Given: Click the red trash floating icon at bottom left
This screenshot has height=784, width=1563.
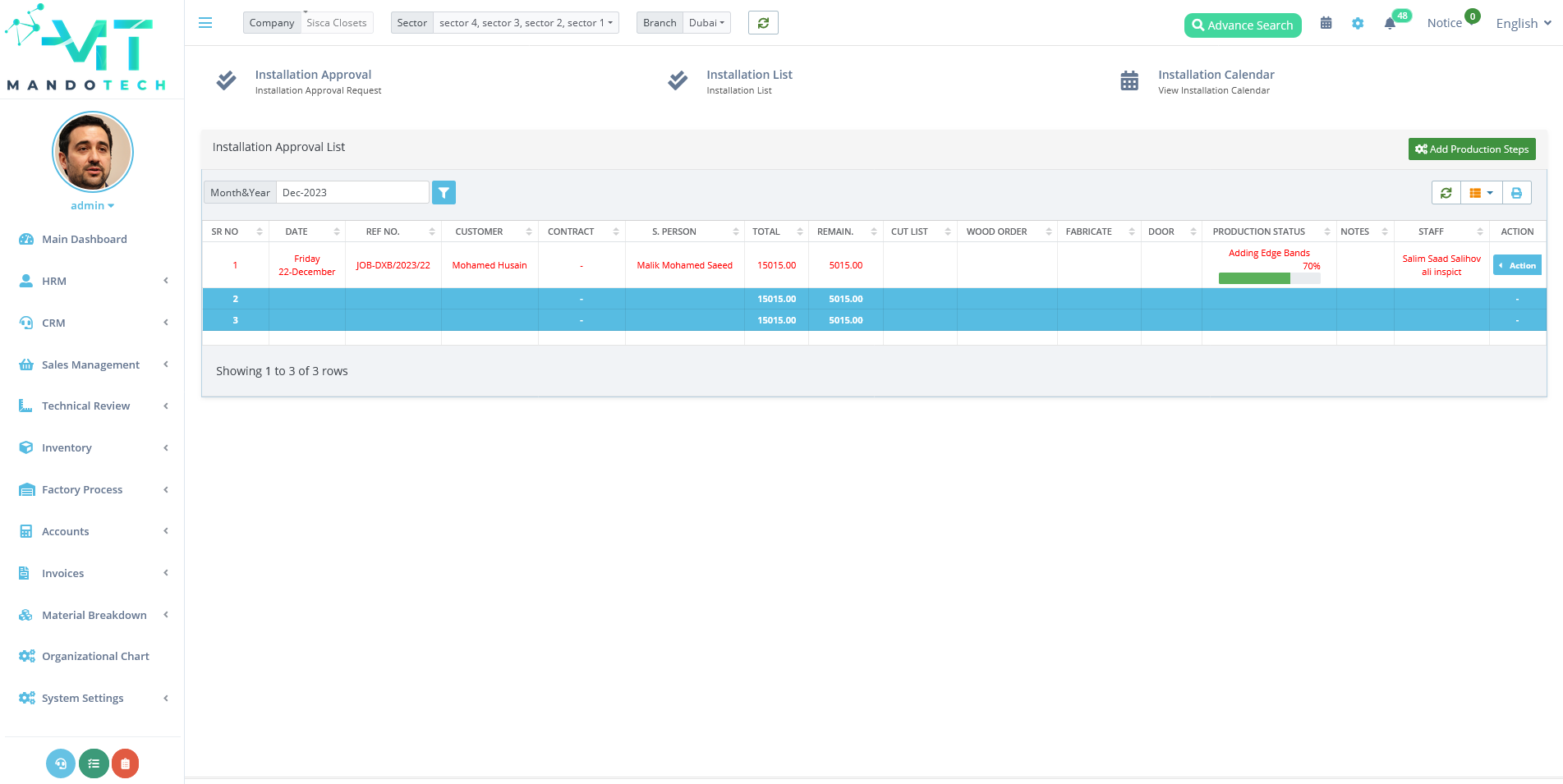Looking at the screenshot, I should coord(125,763).
